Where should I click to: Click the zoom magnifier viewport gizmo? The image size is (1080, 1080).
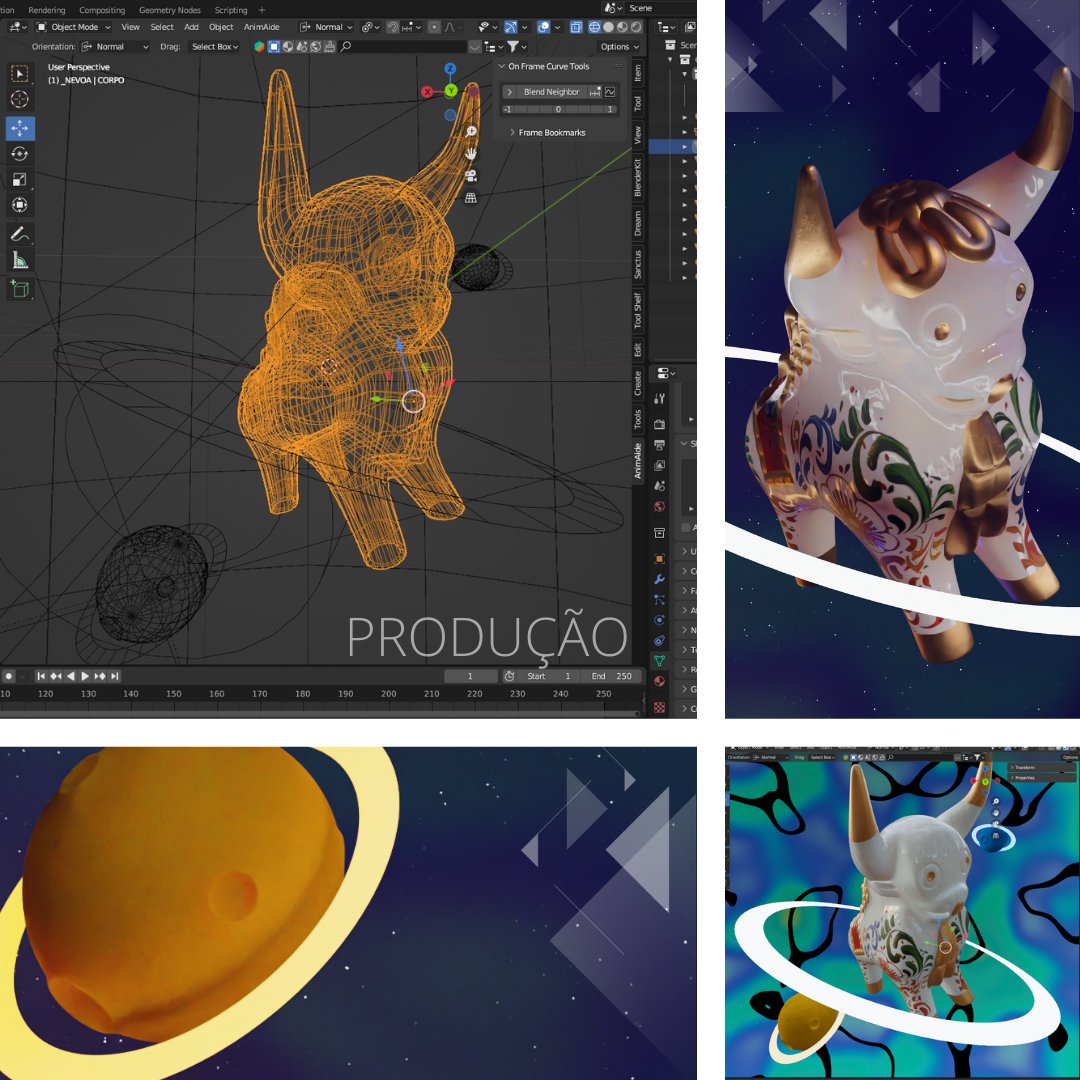pyautogui.click(x=471, y=131)
